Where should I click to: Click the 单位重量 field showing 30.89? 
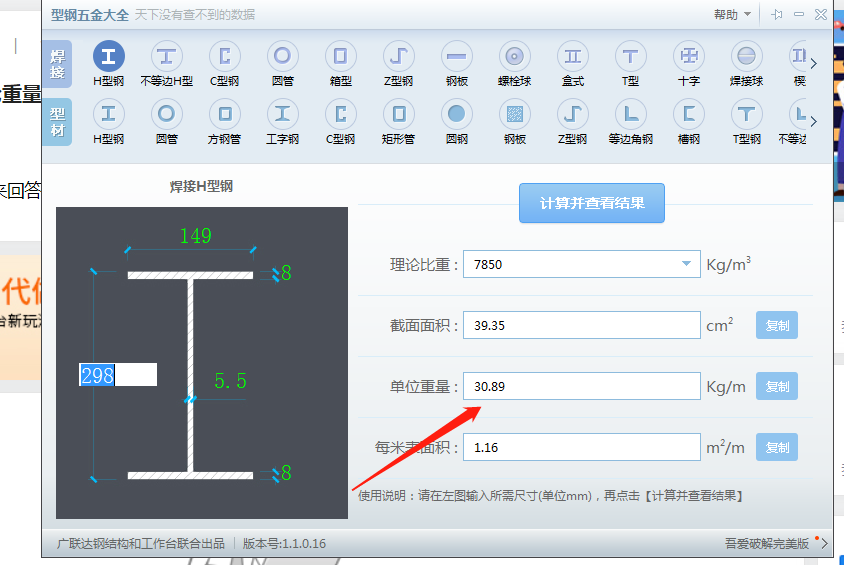582,386
